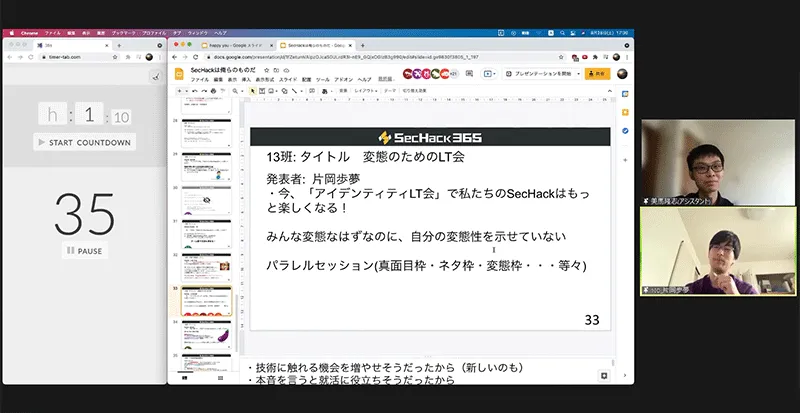Click the 切り替え効果 transition button
This screenshot has height=413, width=800.
(x=414, y=91)
